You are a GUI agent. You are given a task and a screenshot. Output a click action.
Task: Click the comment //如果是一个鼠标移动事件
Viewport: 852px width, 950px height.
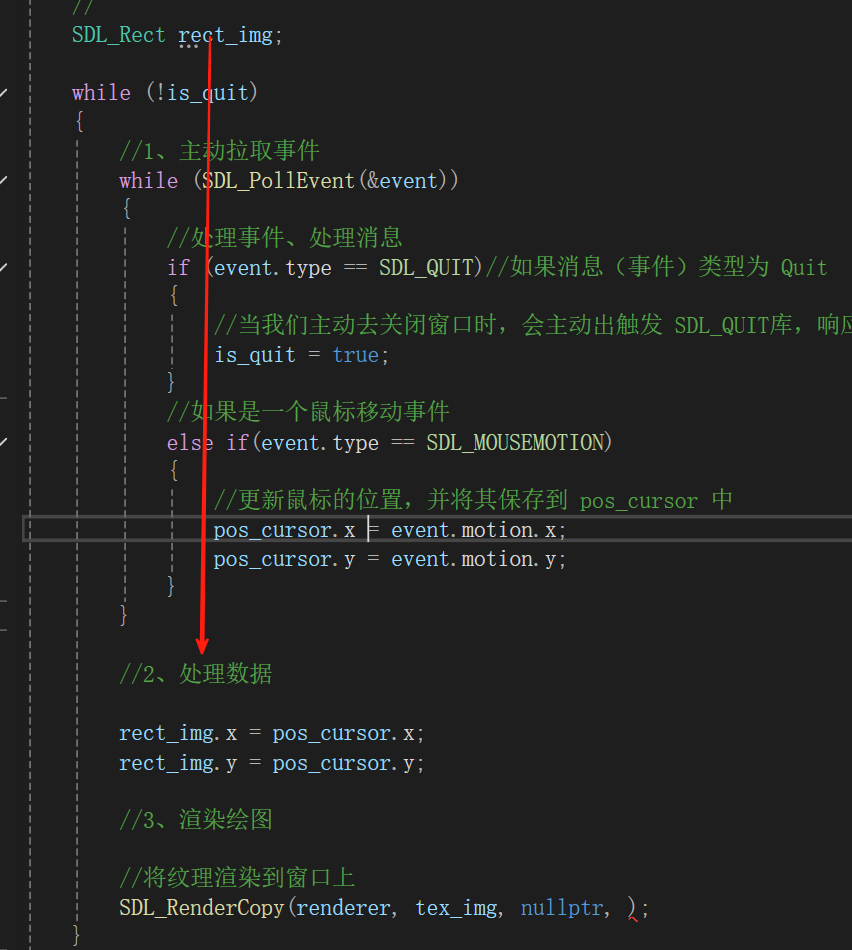click(308, 412)
